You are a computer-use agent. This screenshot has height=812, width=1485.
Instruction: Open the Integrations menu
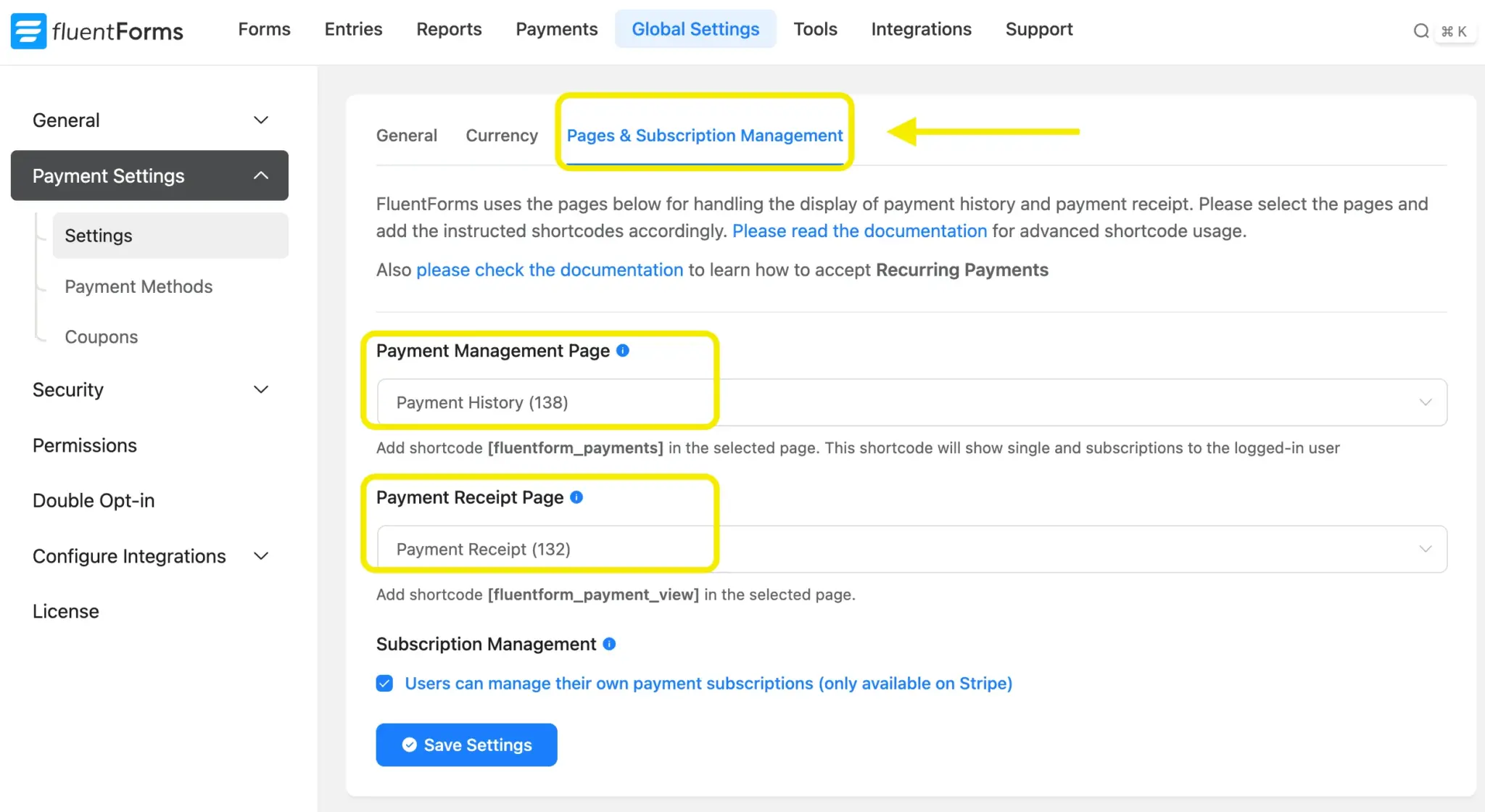pos(921,29)
